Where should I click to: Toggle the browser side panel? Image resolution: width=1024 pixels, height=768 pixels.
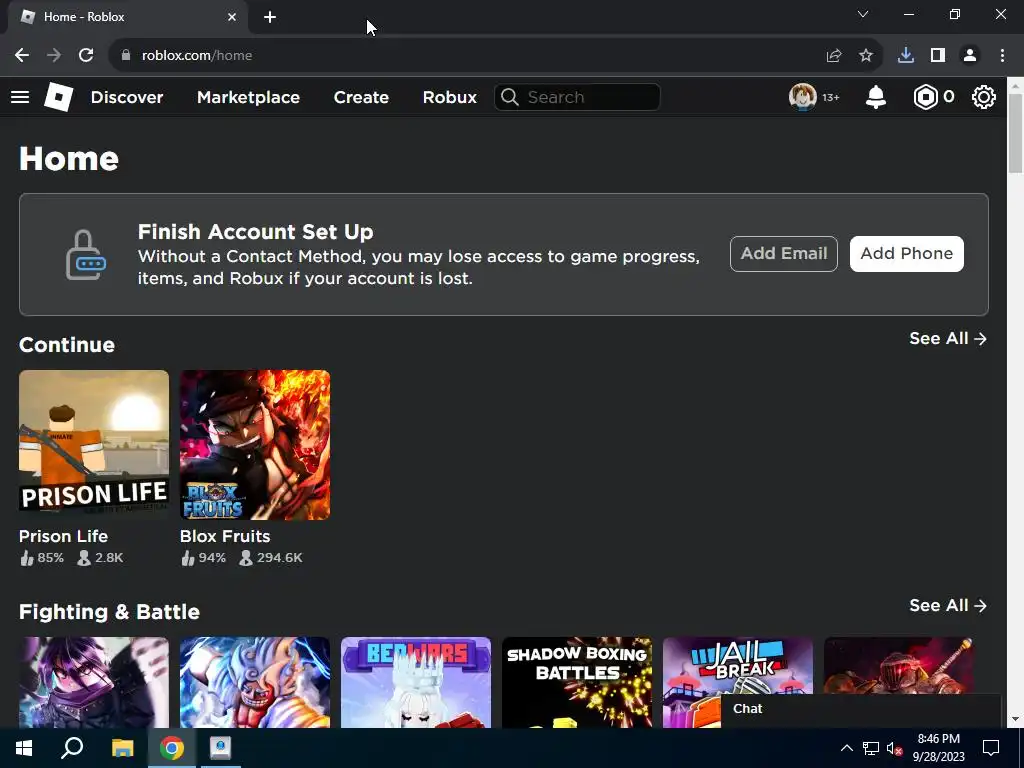(938, 56)
